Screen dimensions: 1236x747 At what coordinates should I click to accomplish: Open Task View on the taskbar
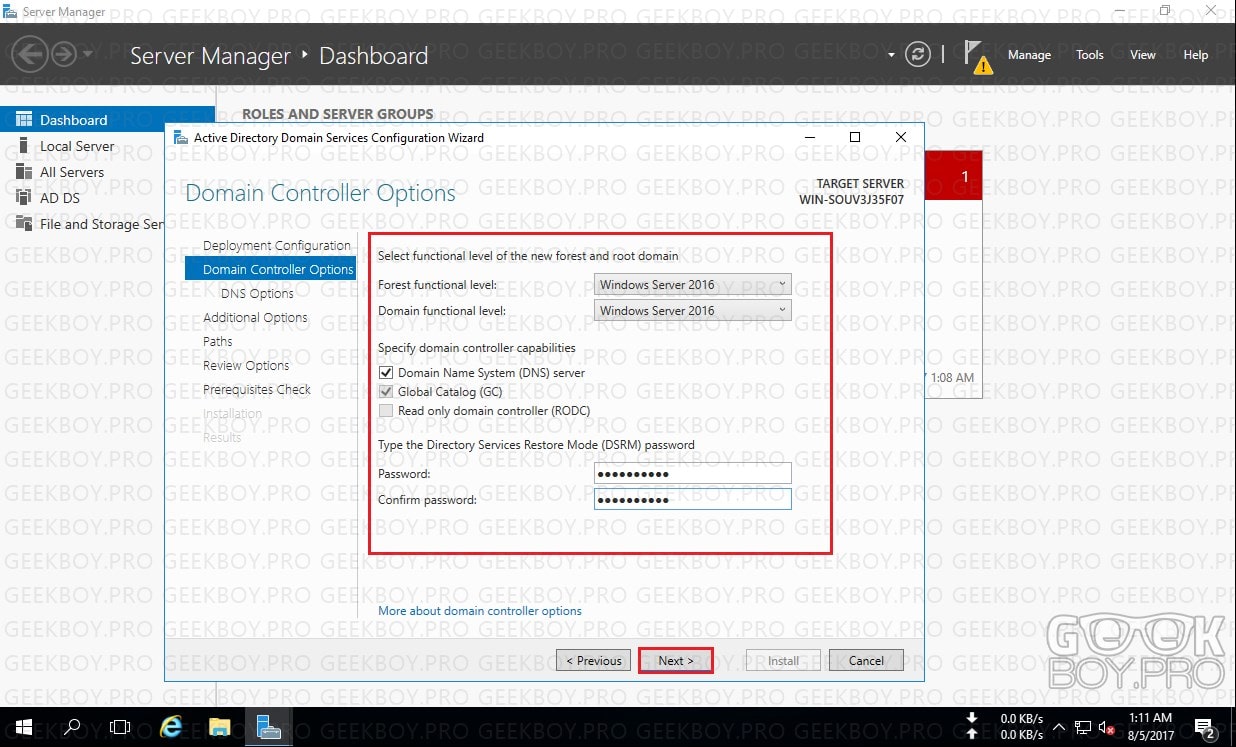[x=120, y=727]
